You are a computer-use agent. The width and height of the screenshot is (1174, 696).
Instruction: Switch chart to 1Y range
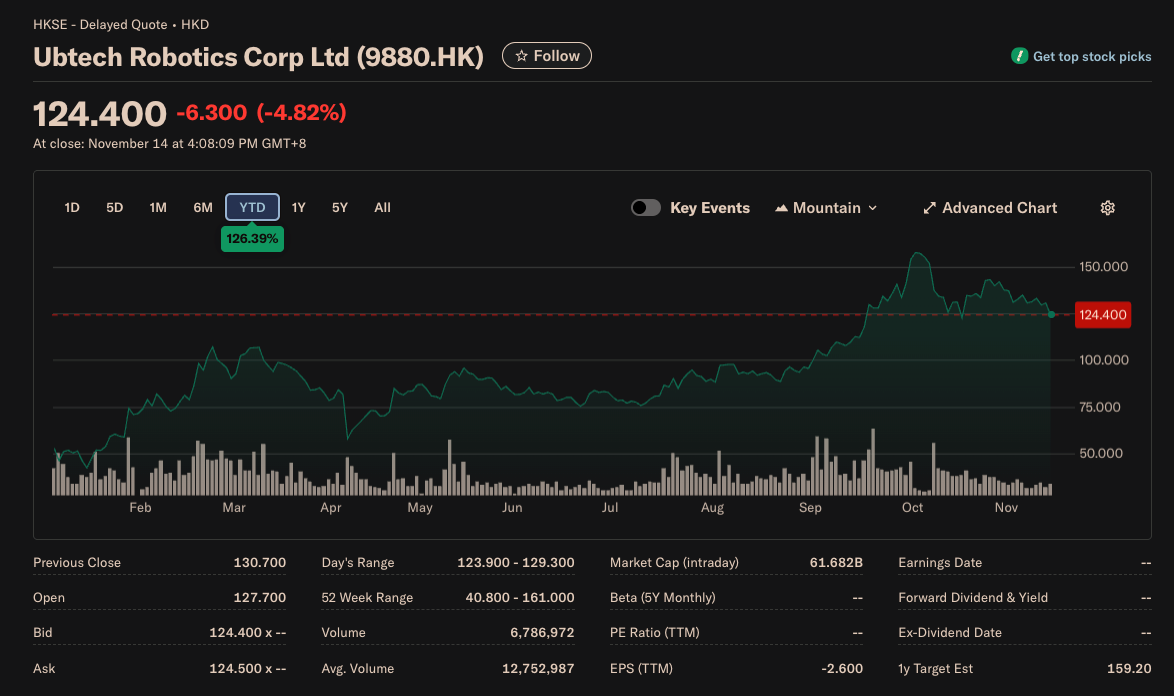(299, 208)
